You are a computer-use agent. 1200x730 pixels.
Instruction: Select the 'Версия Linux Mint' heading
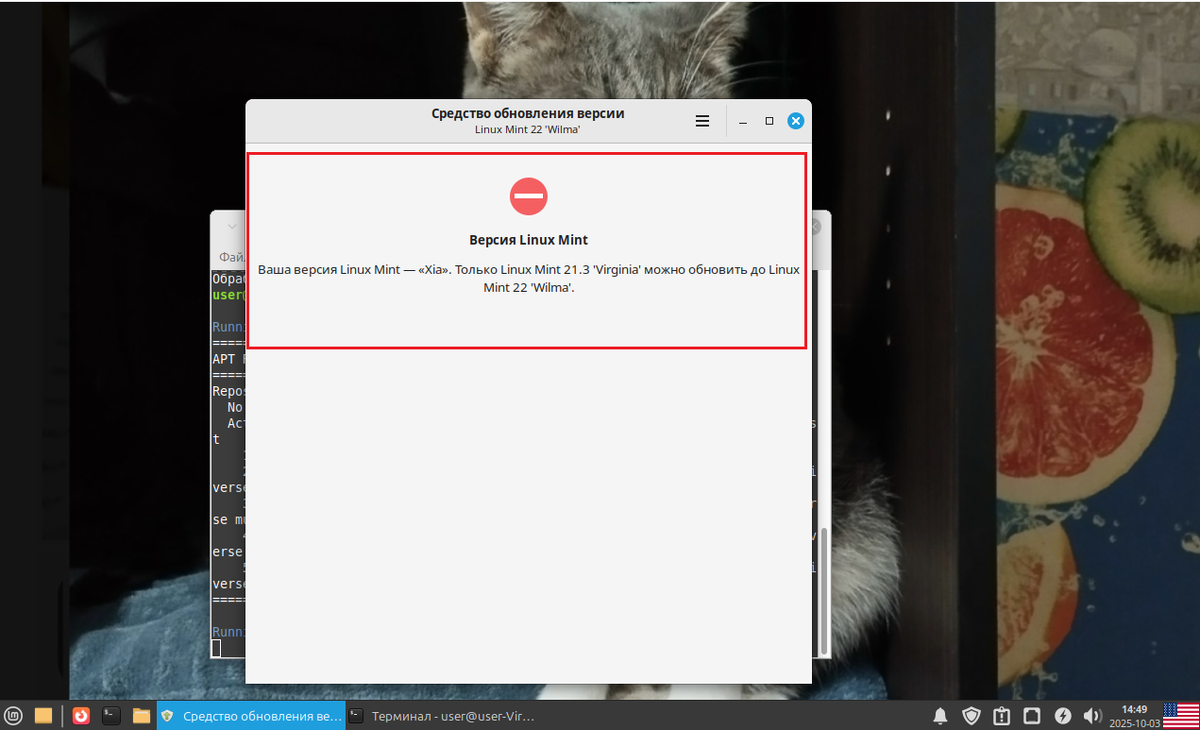528,240
